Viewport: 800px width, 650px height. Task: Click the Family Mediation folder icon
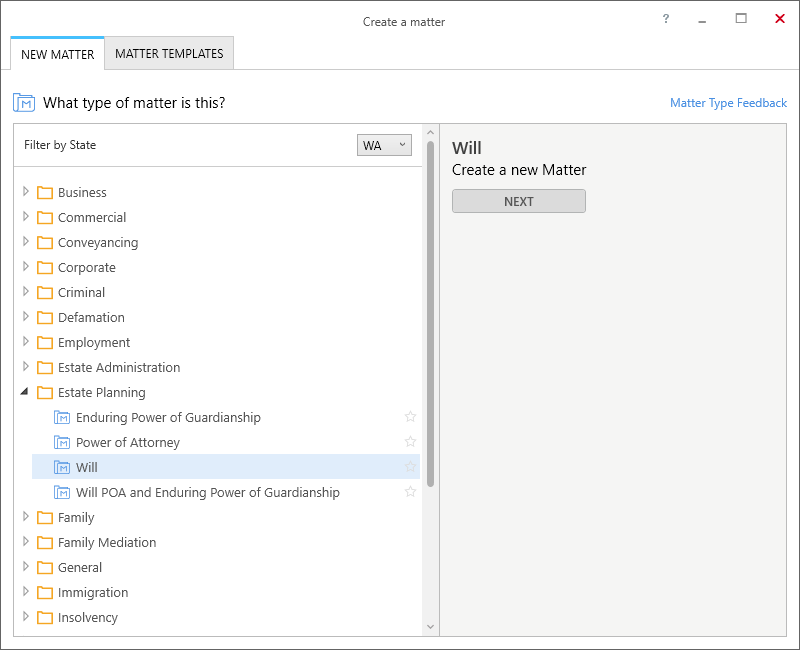pos(45,542)
